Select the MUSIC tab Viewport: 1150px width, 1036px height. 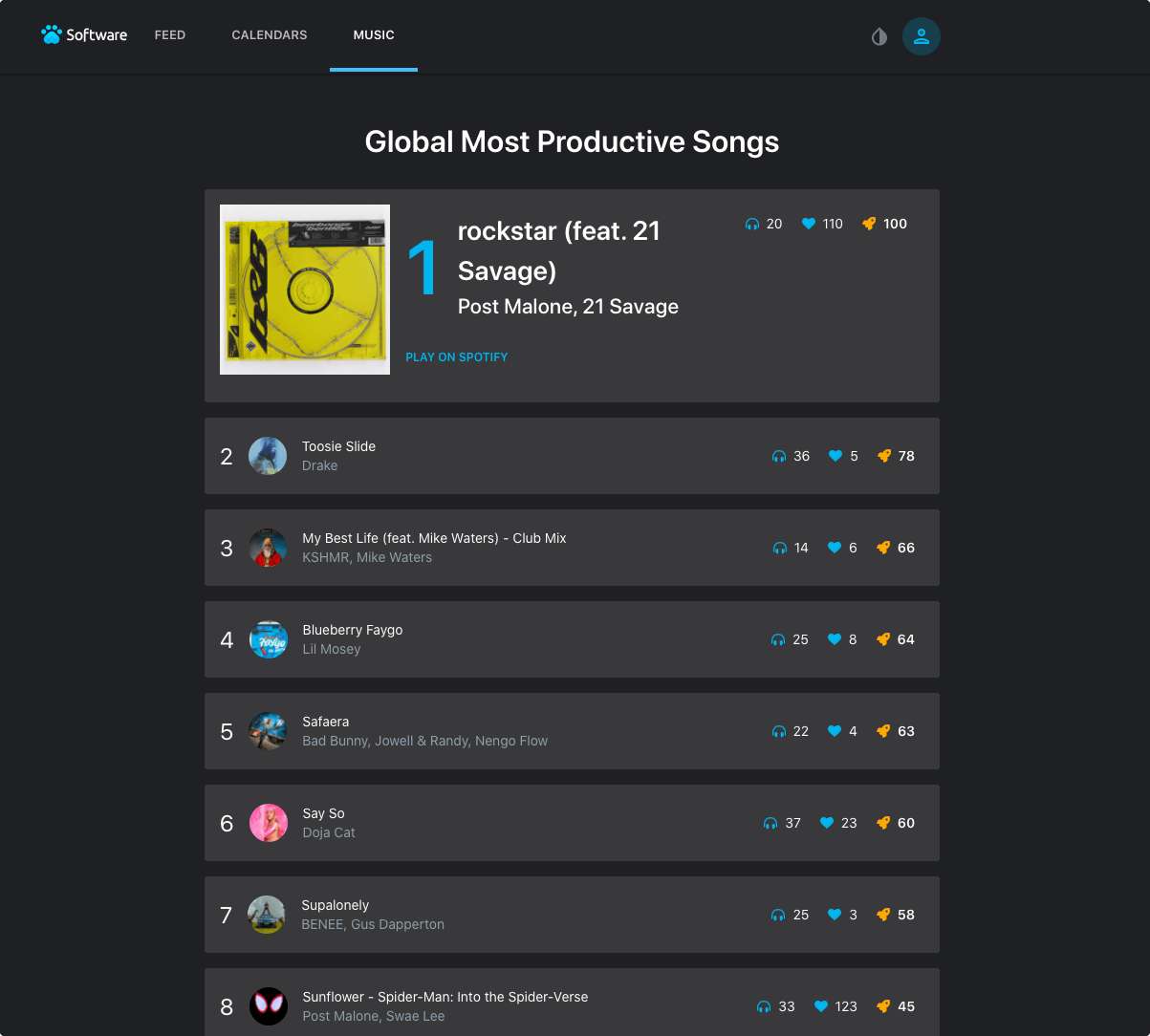click(373, 34)
